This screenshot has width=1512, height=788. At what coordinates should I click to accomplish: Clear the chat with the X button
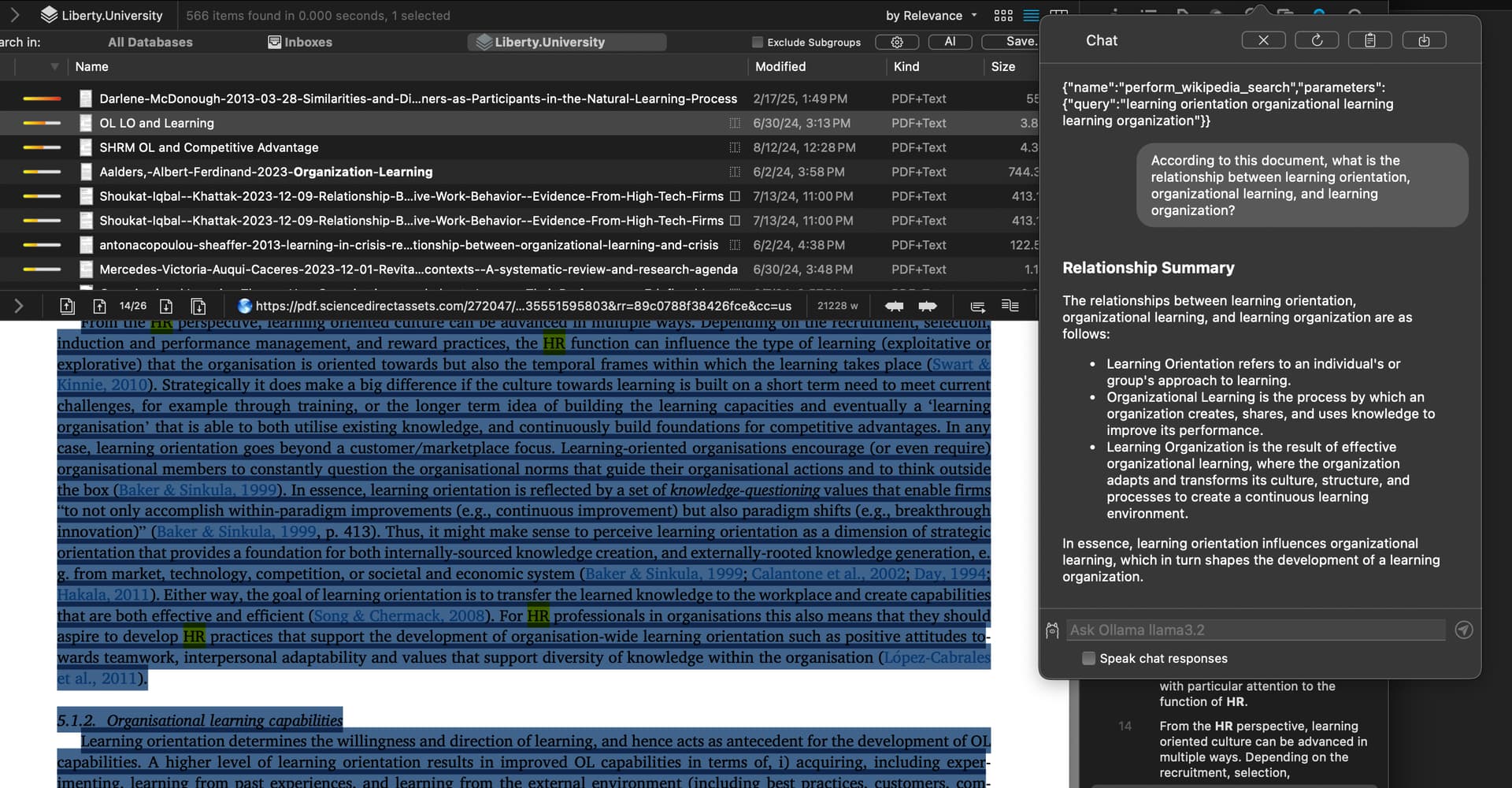(1263, 40)
